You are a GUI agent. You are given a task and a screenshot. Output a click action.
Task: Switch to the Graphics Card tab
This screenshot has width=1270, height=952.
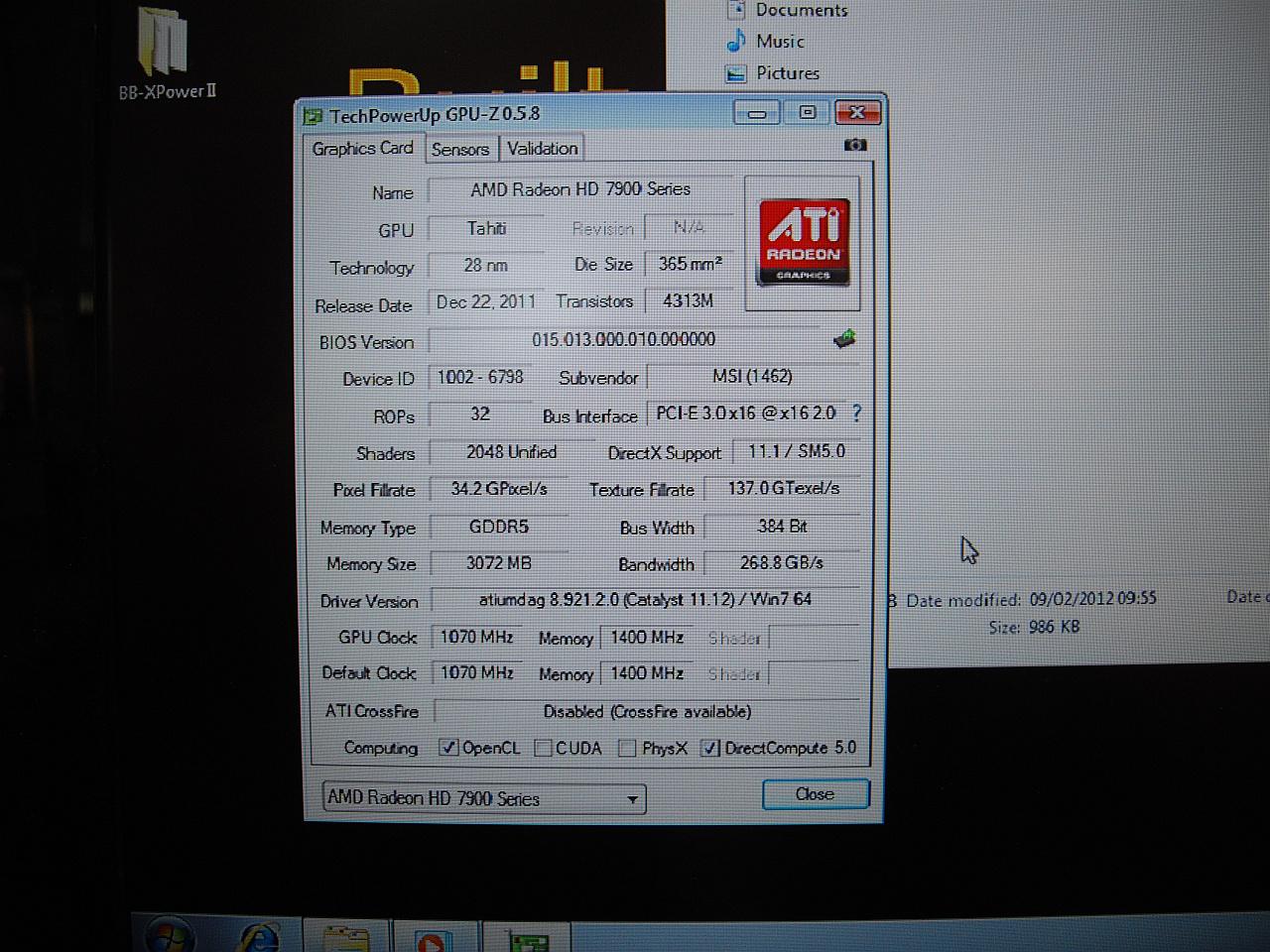click(x=362, y=148)
